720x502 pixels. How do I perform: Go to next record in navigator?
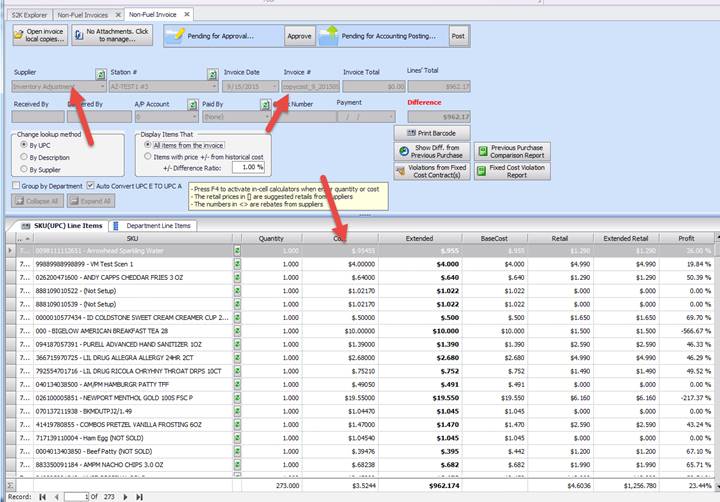124,496
